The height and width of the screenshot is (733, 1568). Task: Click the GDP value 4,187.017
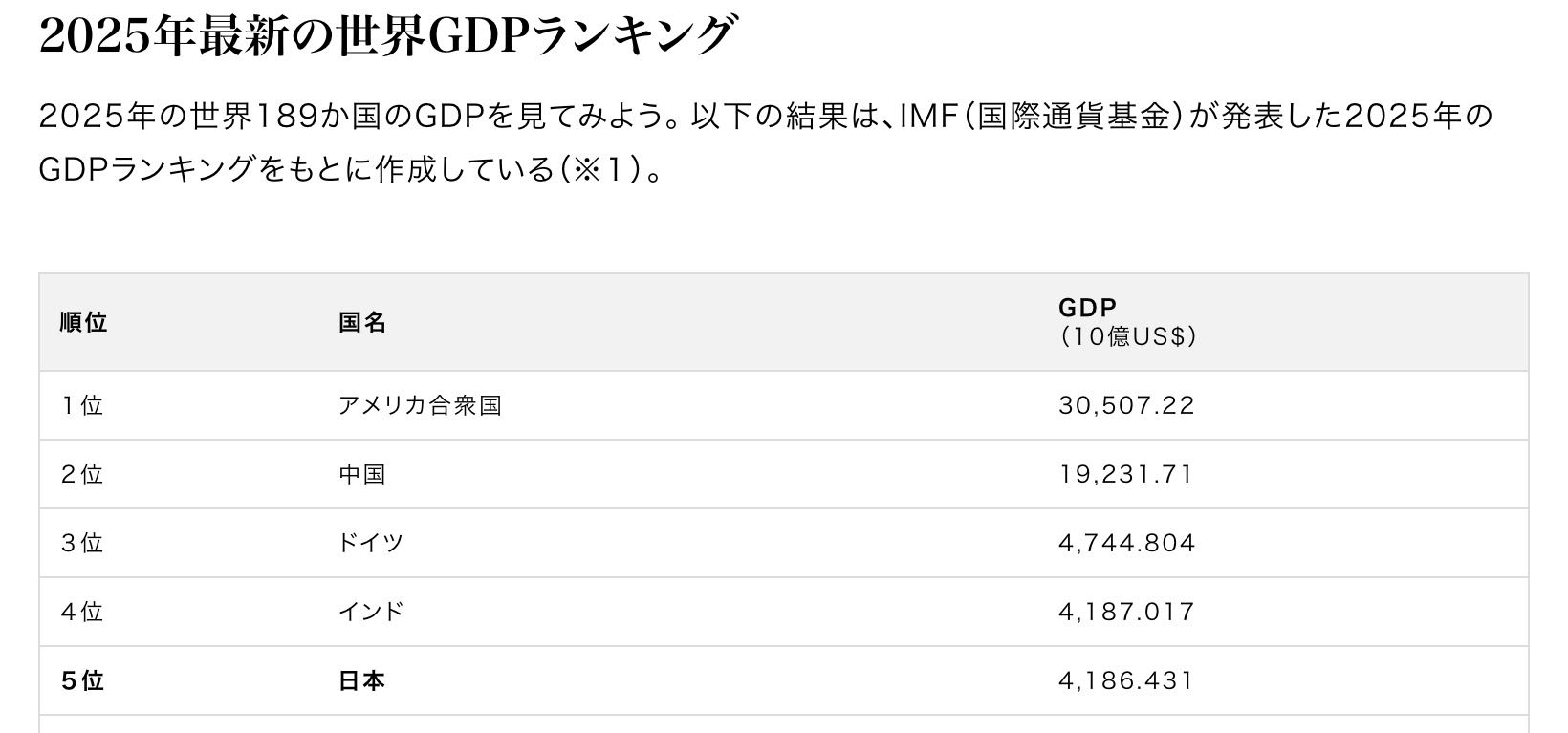tap(1126, 612)
